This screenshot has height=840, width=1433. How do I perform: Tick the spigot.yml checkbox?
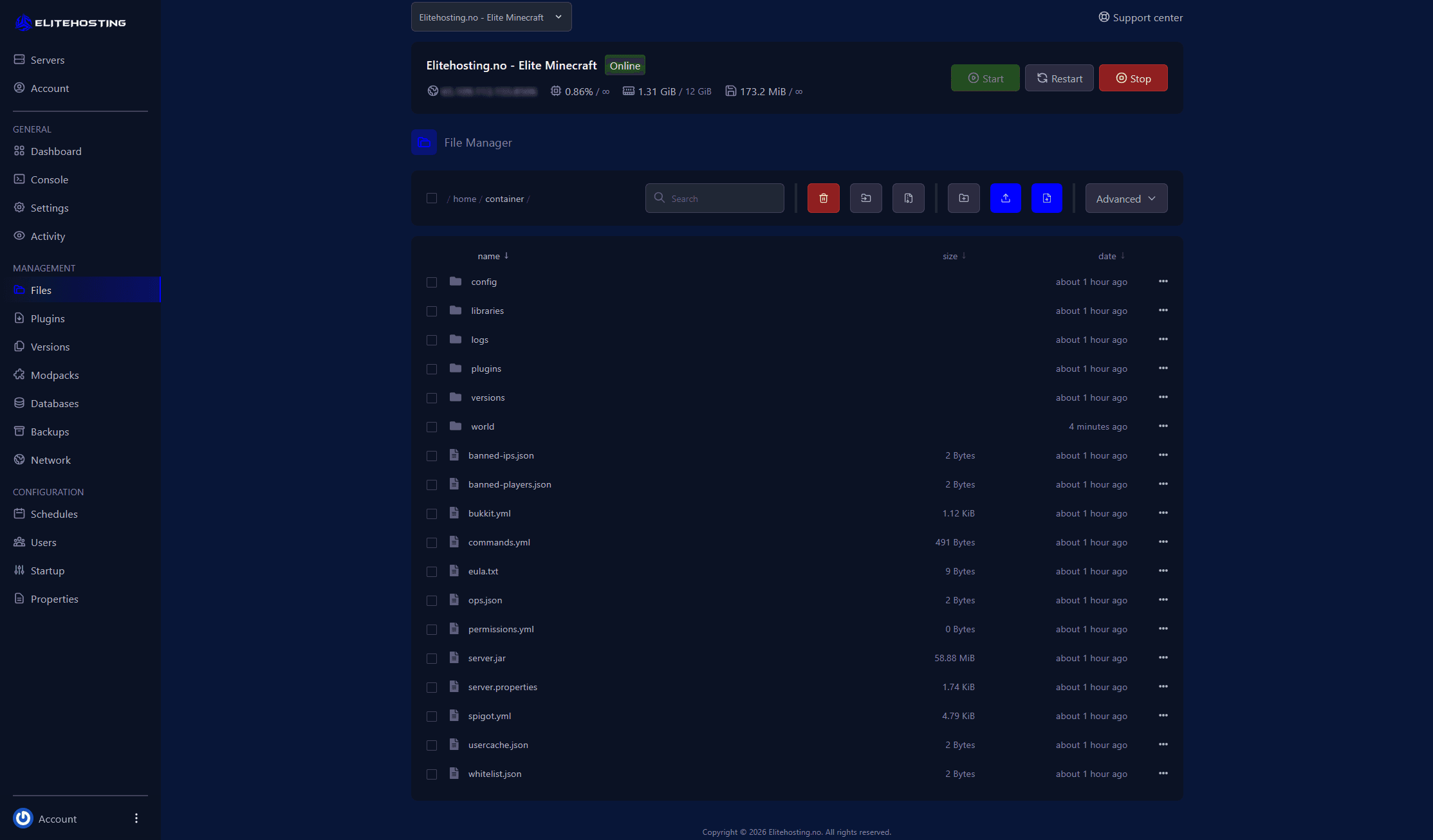tap(432, 716)
